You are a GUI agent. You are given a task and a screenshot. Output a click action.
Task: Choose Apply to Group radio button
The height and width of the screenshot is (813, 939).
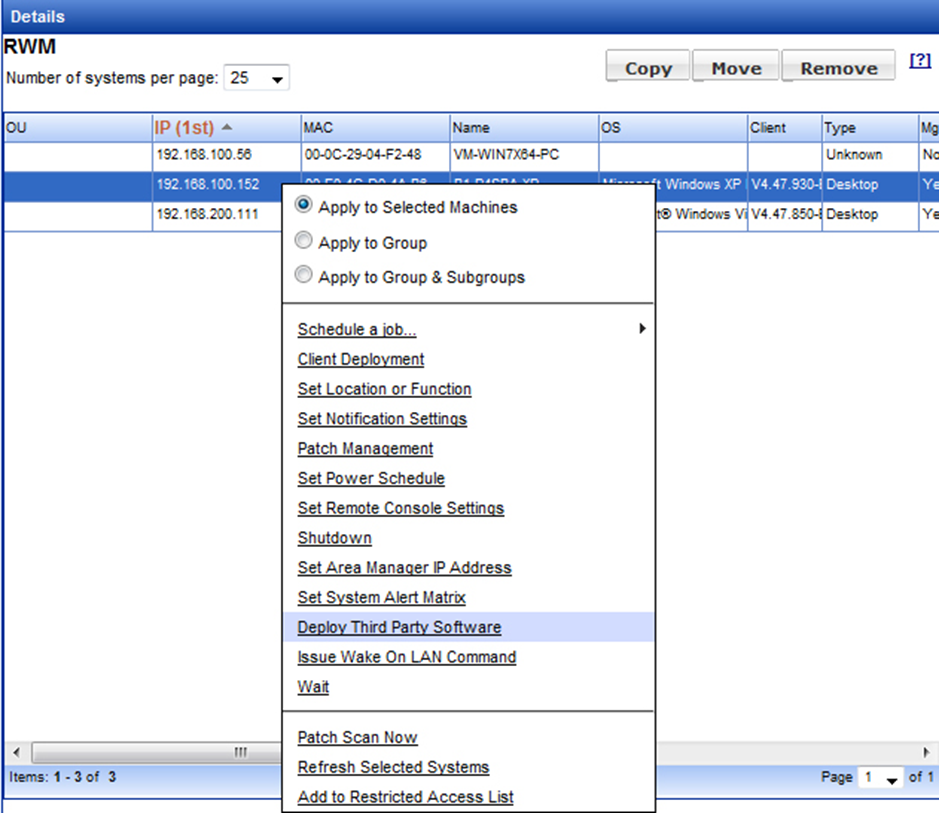point(304,242)
